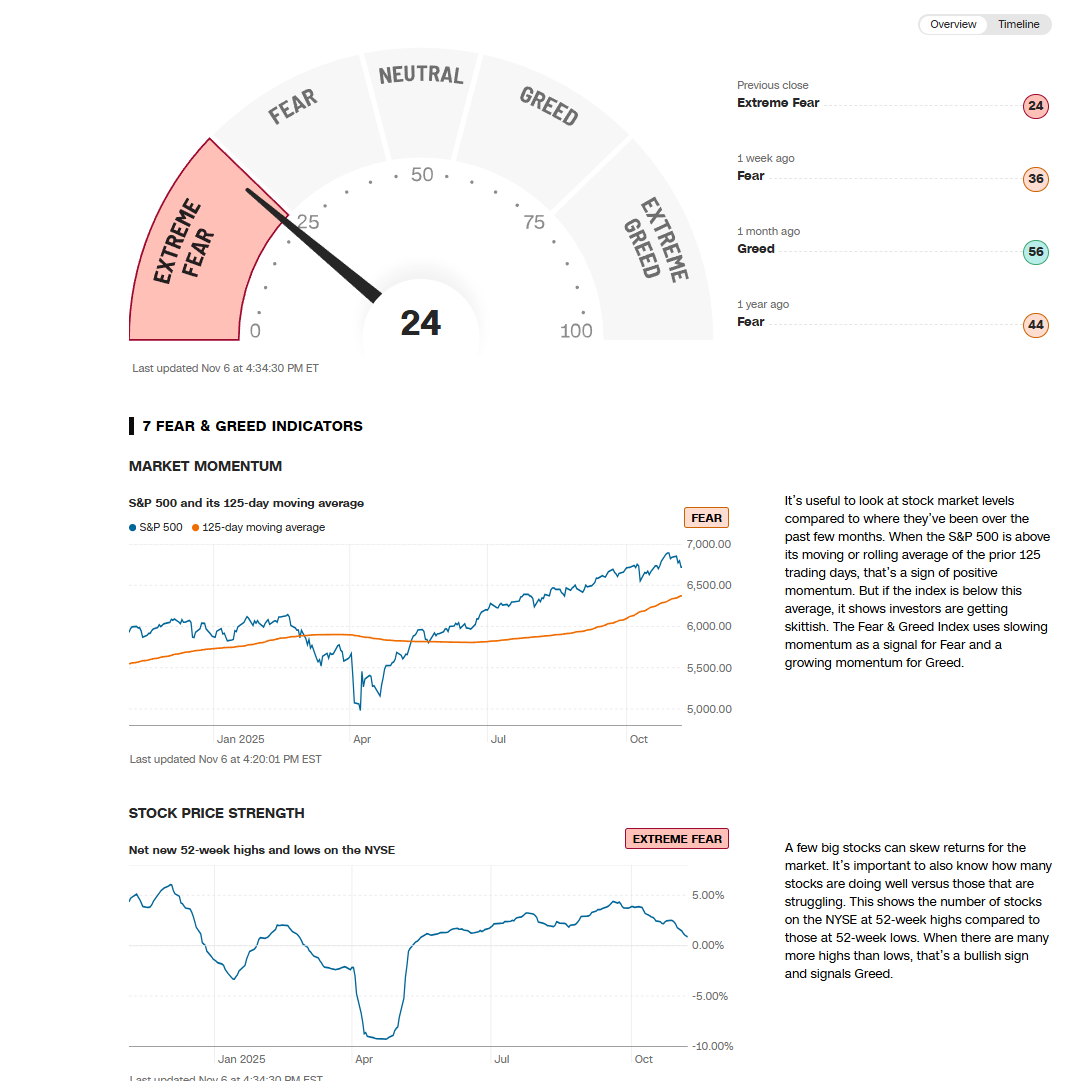Click the Stock Price Strength heading
1079x1081 pixels.
pos(217,813)
